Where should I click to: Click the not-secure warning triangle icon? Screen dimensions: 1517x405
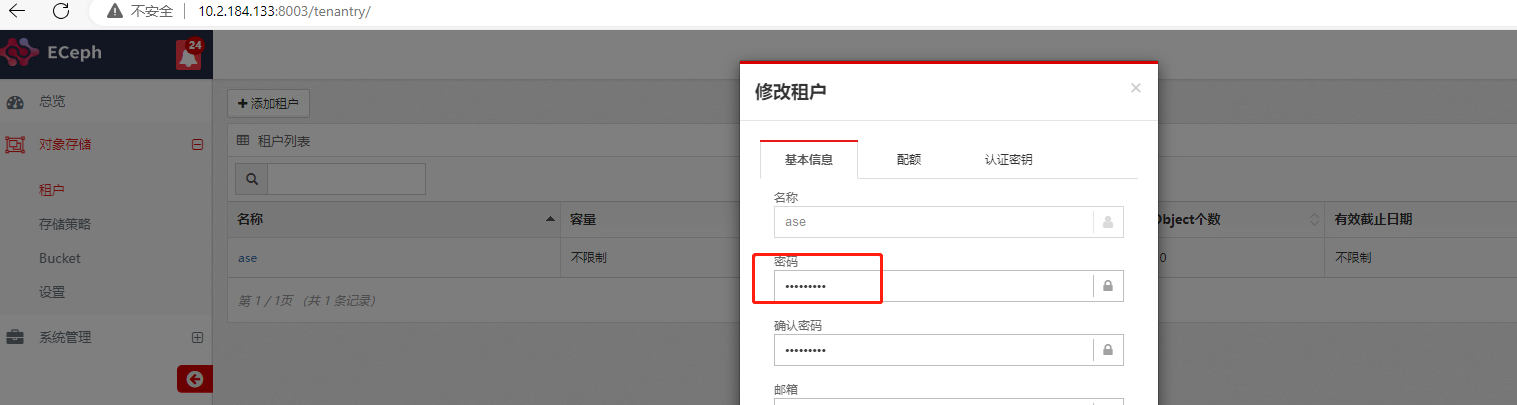116,11
